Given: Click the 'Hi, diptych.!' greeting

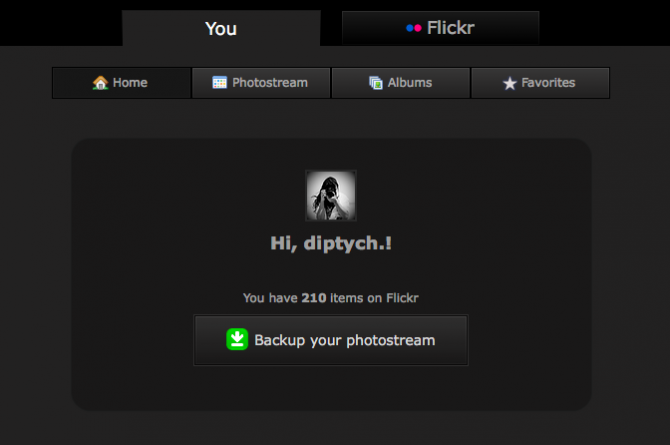Looking at the screenshot, I should (x=331, y=243).
